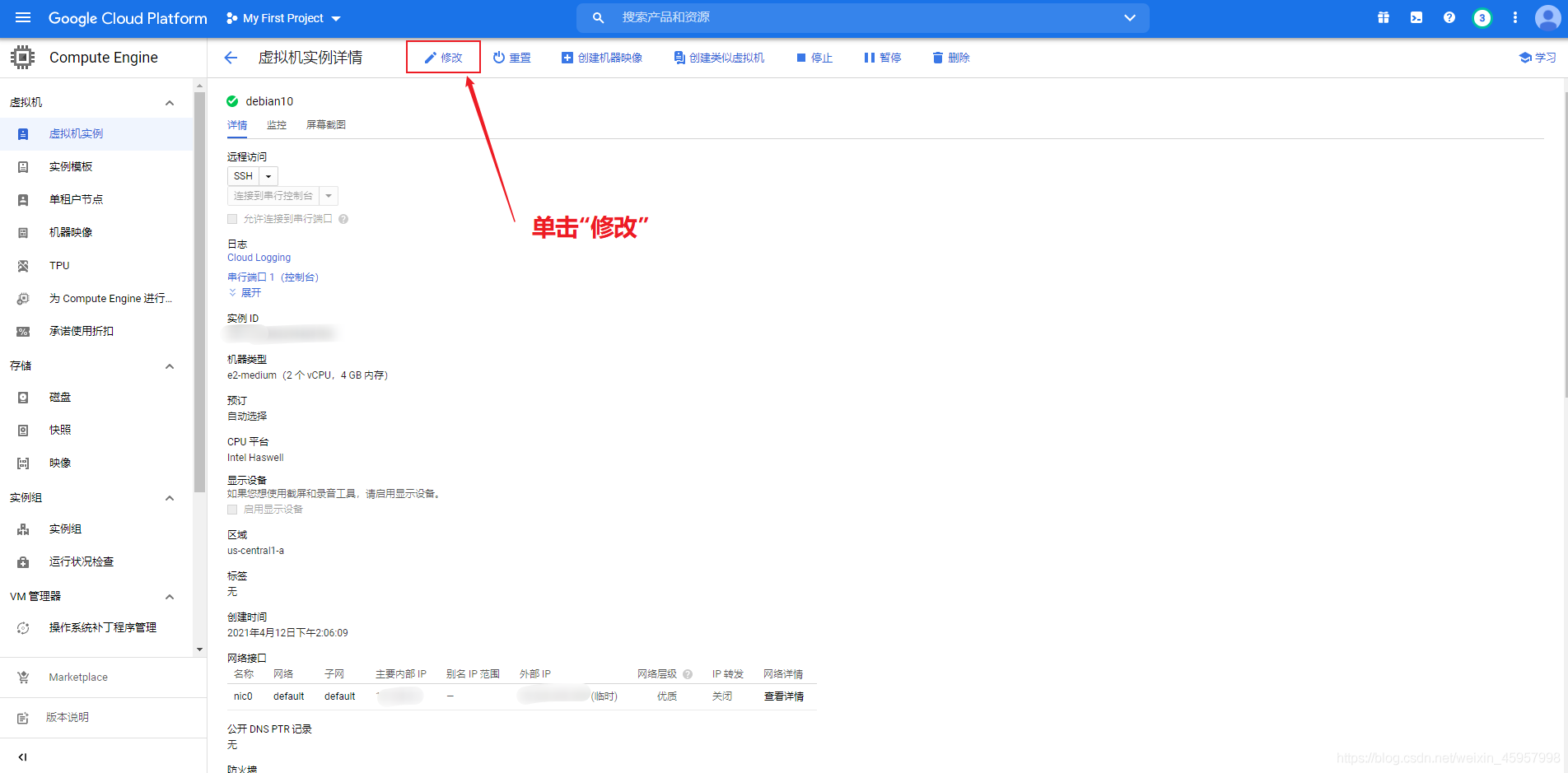Open Cloud Logging link
1568x773 pixels.
(x=259, y=258)
